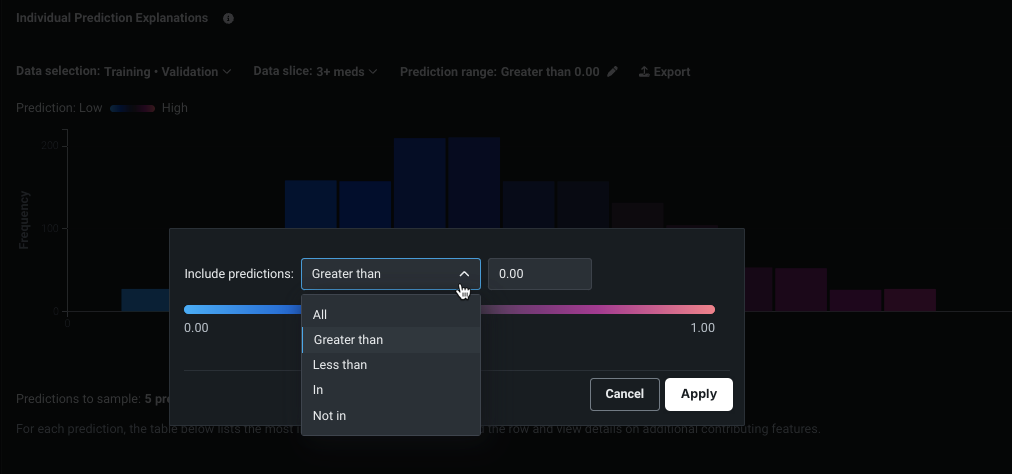Click the 1.00 label under the slider
Screen dimensions: 1012x474
click(x=703, y=328)
